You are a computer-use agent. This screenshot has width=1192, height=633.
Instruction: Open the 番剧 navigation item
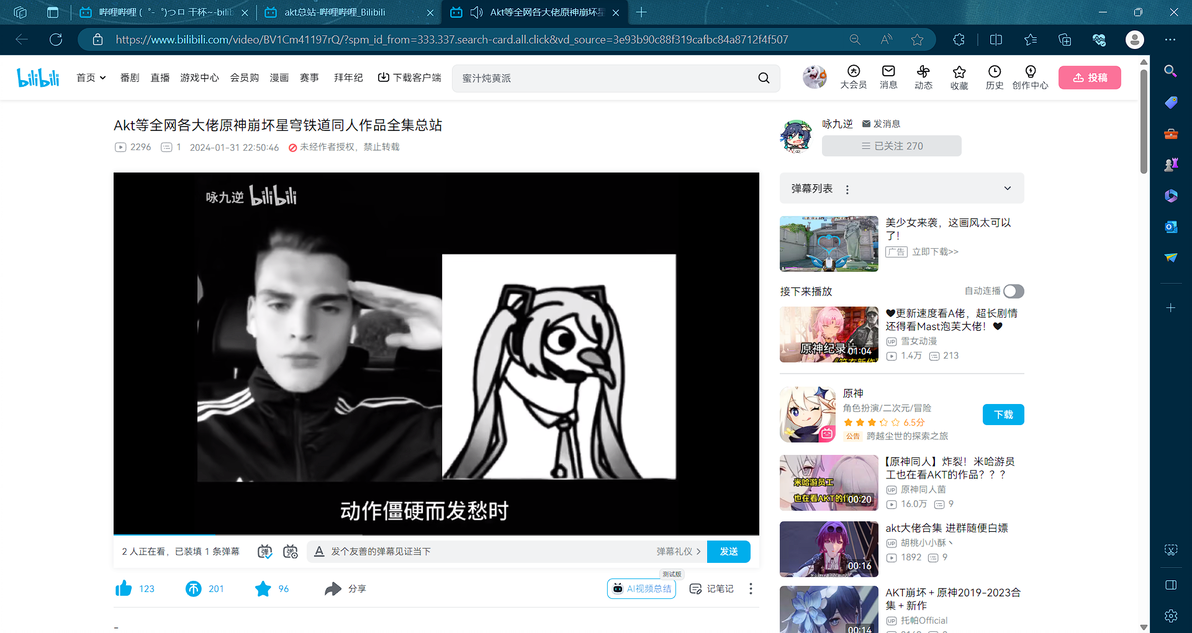click(x=129, y=78)
